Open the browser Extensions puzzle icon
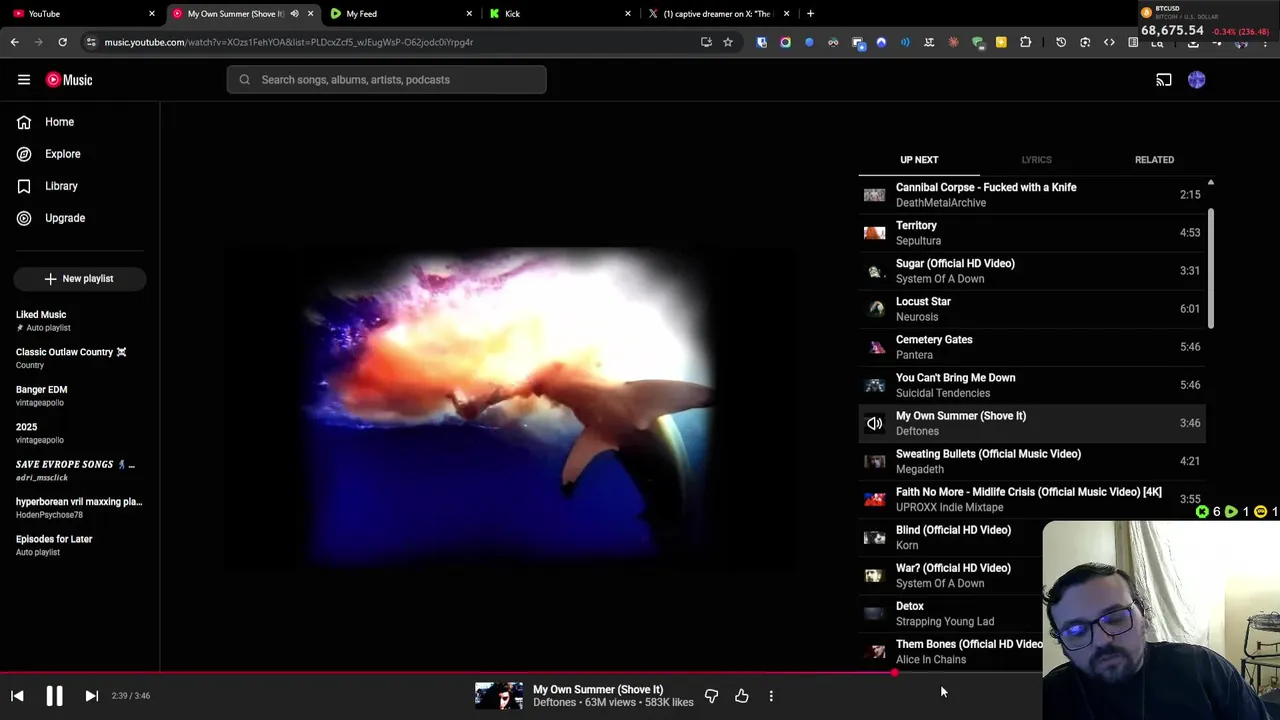1280x720 pixels. [1025, 42]
